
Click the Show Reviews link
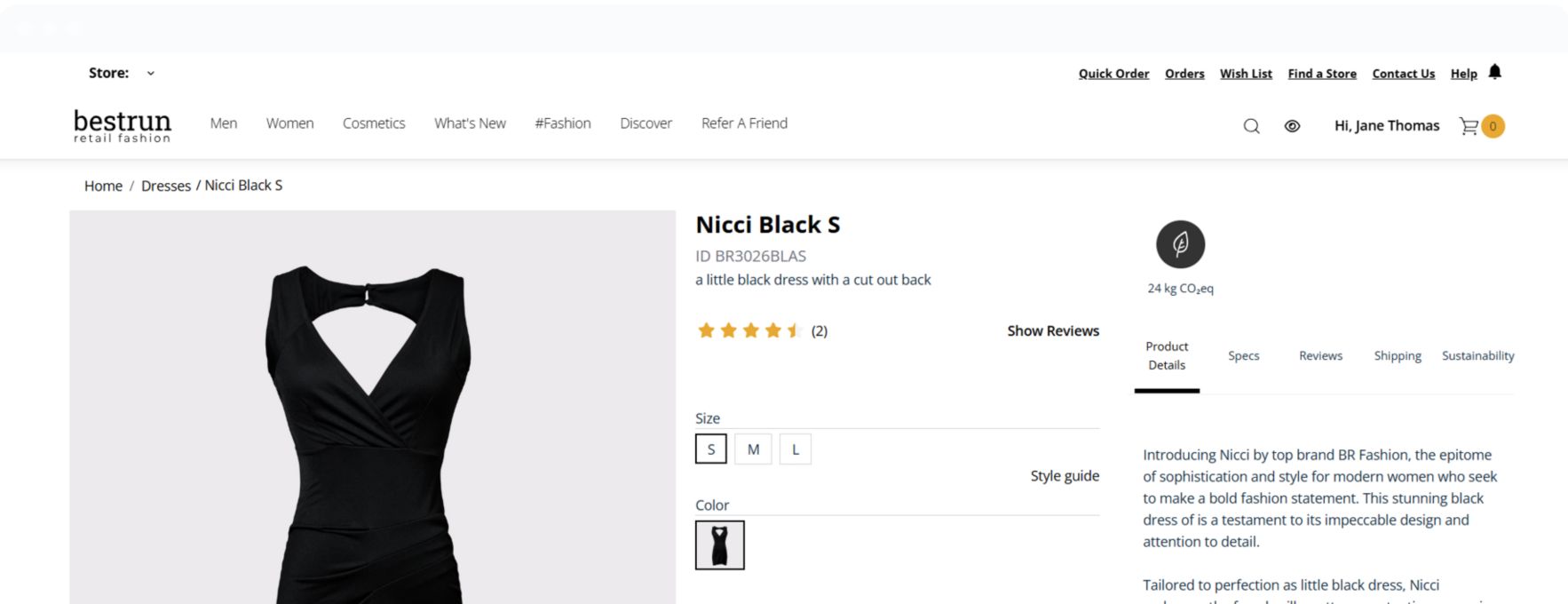point(1052,330)
